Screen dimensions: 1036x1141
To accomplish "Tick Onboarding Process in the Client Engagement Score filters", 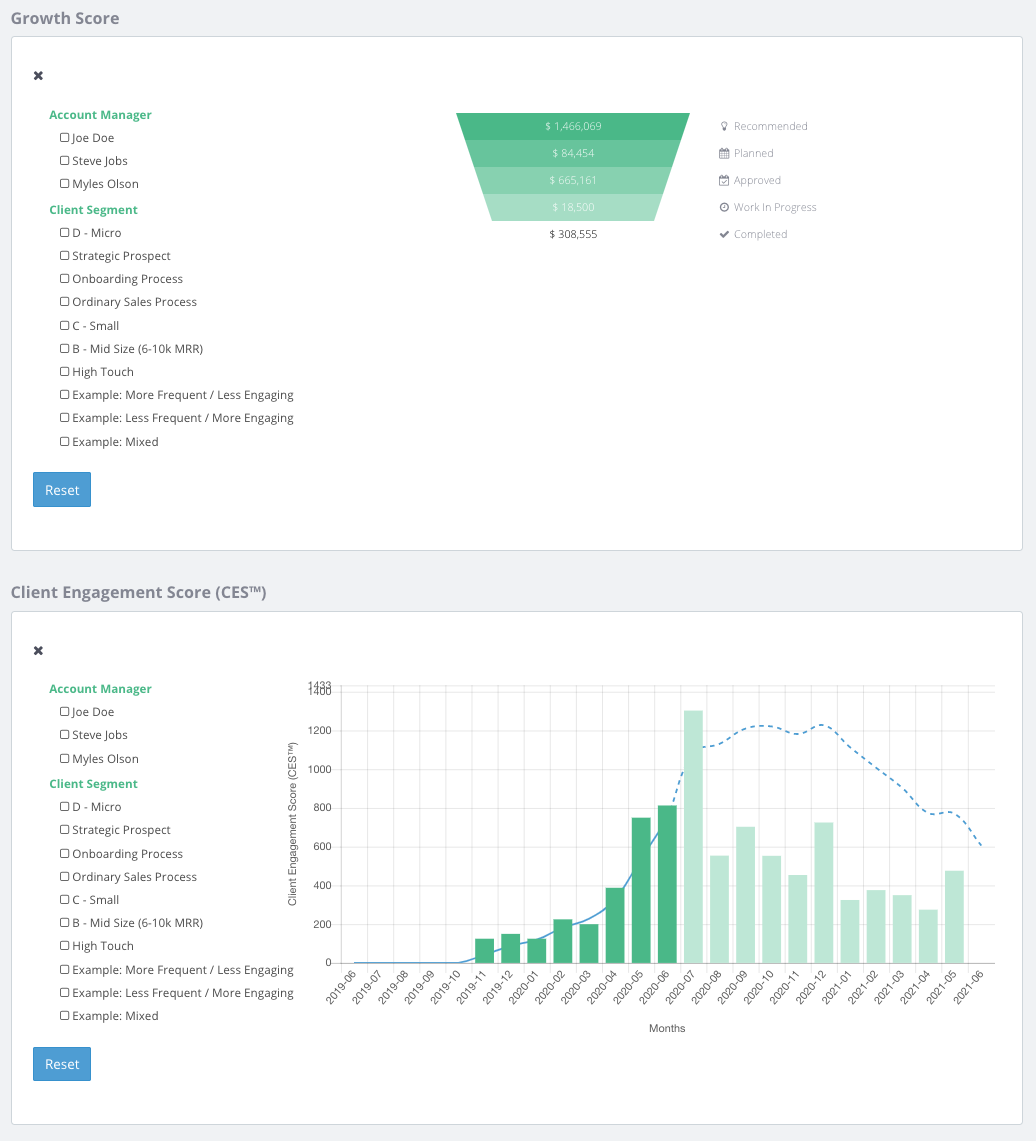I will coord(65,854).
